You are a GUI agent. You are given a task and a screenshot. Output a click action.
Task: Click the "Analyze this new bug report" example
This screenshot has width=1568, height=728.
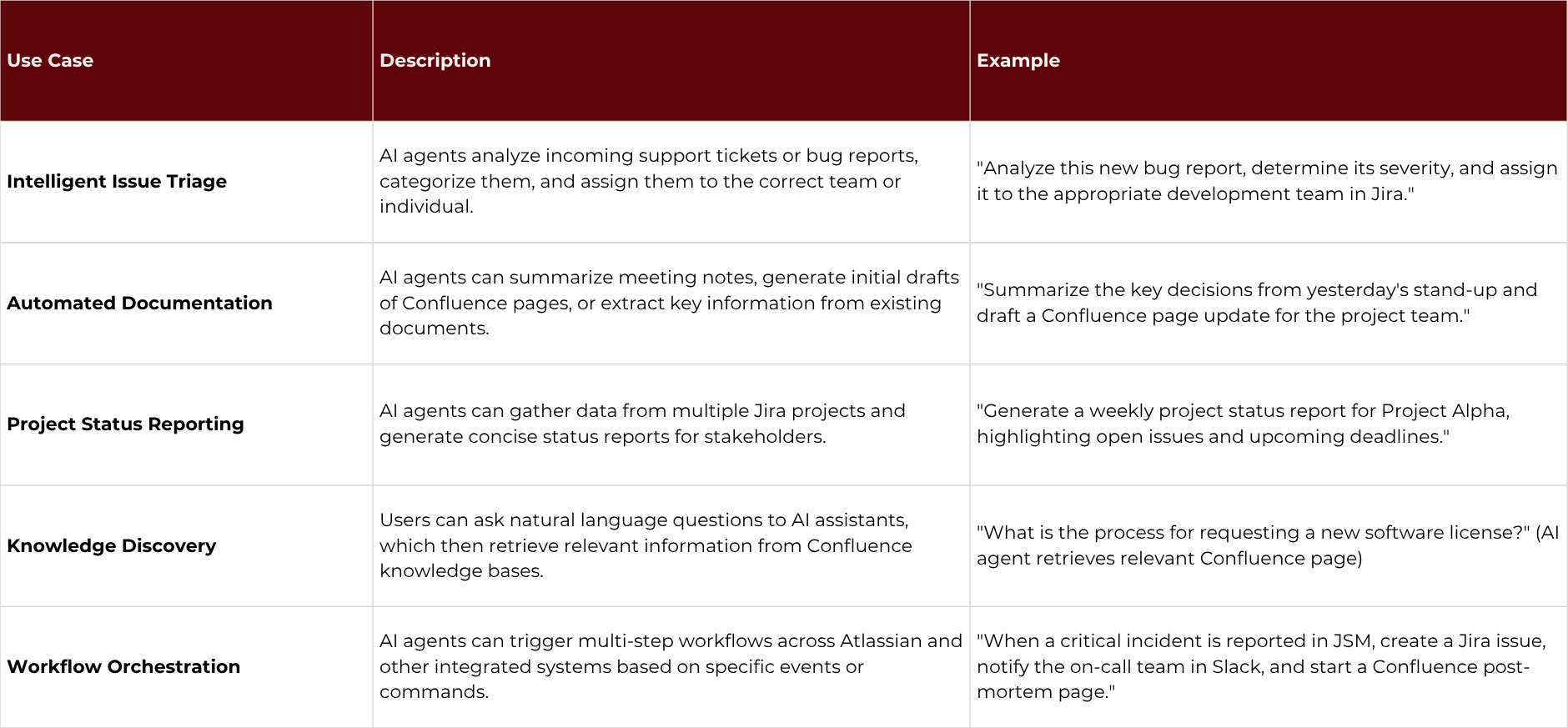[x=1266, y=181]
